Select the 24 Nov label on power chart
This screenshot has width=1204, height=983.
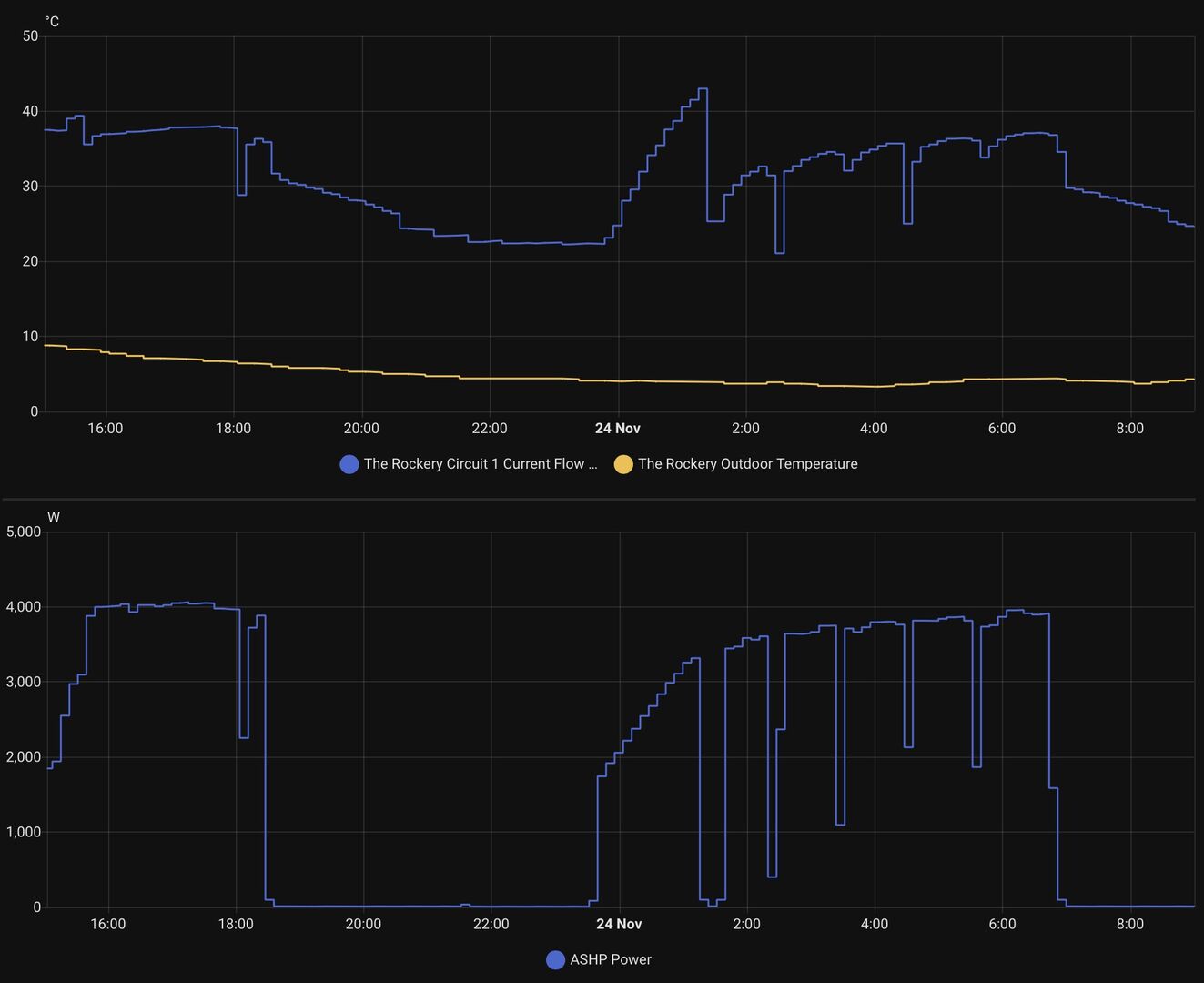click(x=619, y=924)
